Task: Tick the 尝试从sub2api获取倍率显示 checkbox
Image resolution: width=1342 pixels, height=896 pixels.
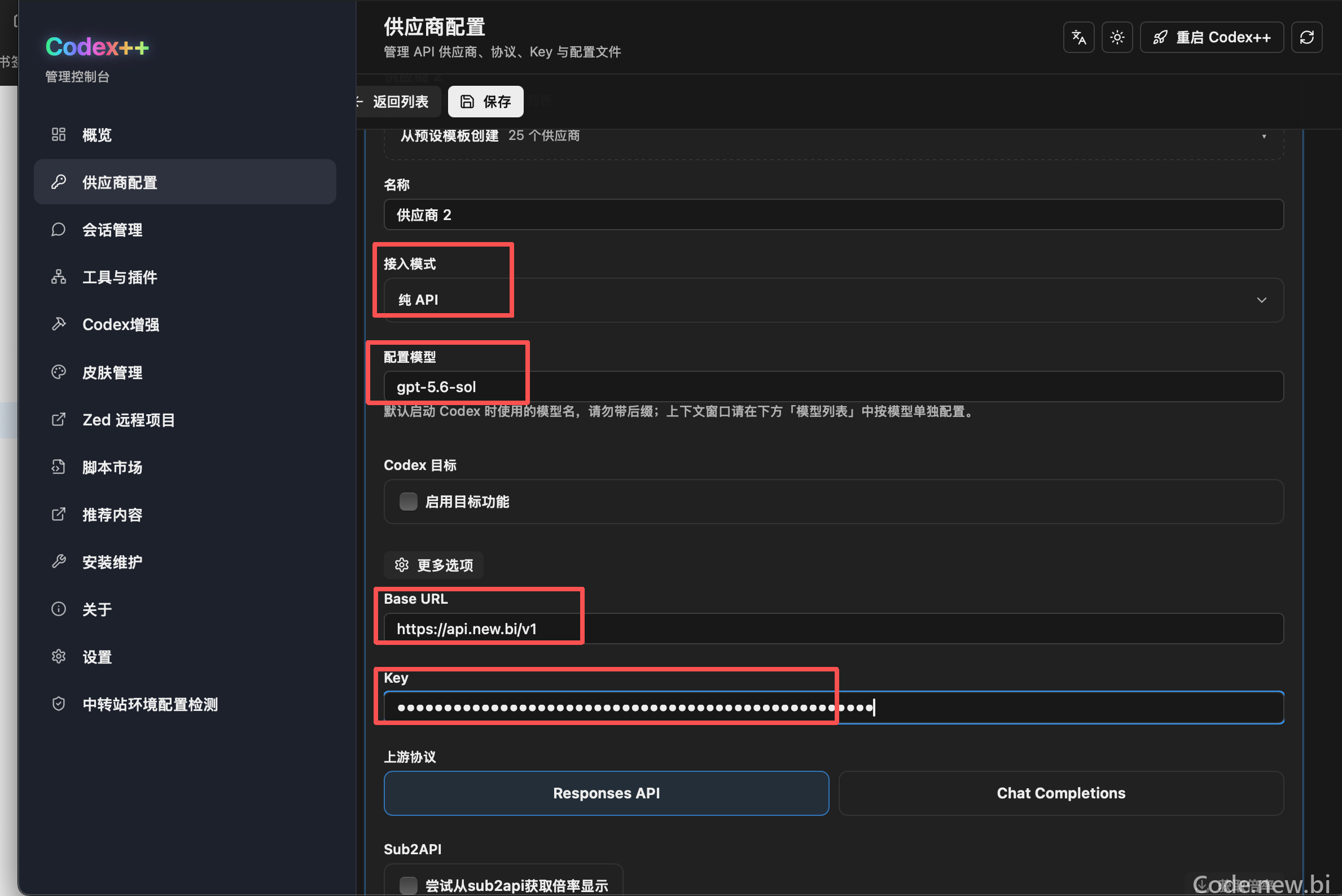Action: click(408, 886)
